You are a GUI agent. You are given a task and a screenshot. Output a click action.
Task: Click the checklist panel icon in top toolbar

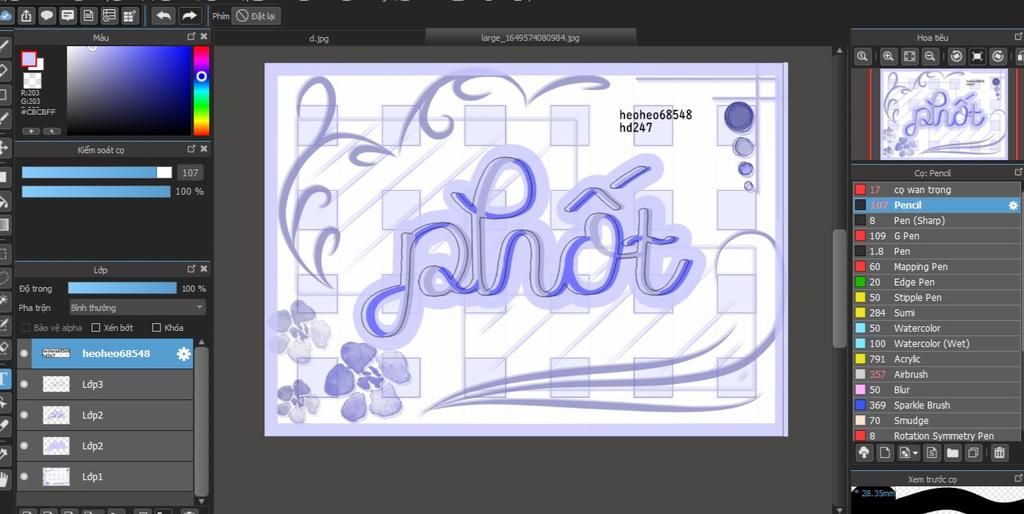(109, 16)
